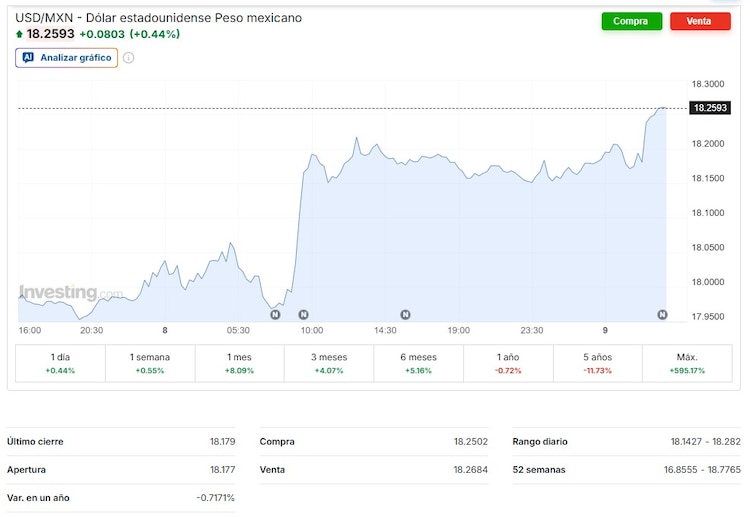Click the Compra quote 18.2502
Screen dimensions: 750x517
471,441
